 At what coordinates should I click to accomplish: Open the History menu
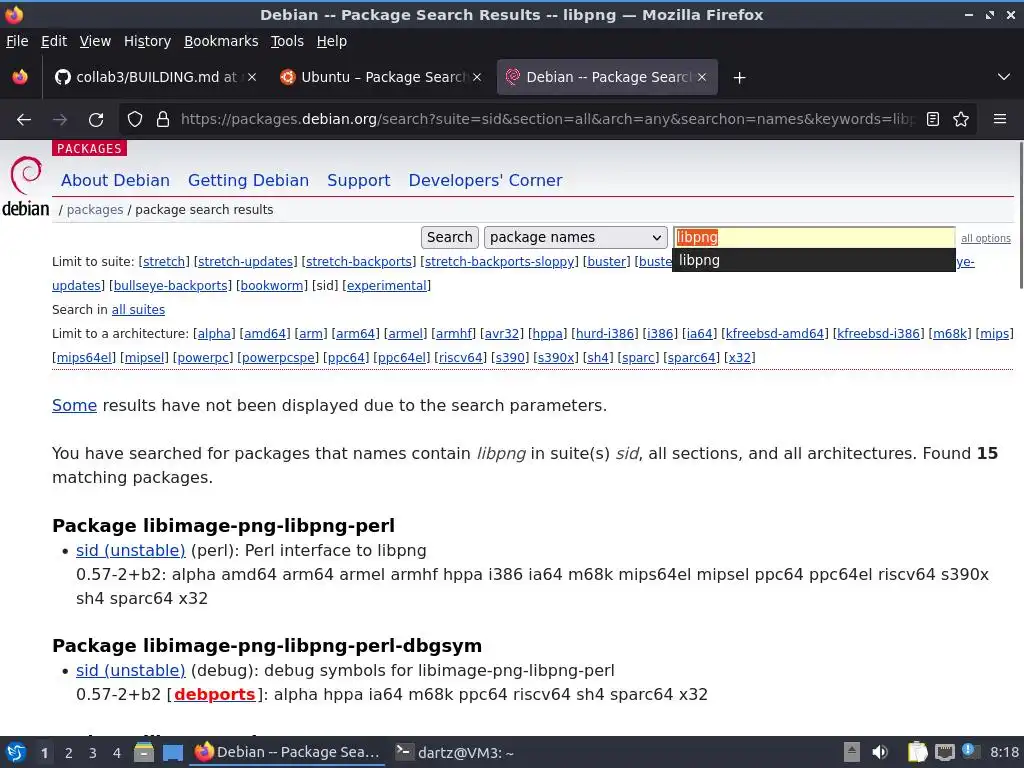[147, 41]
